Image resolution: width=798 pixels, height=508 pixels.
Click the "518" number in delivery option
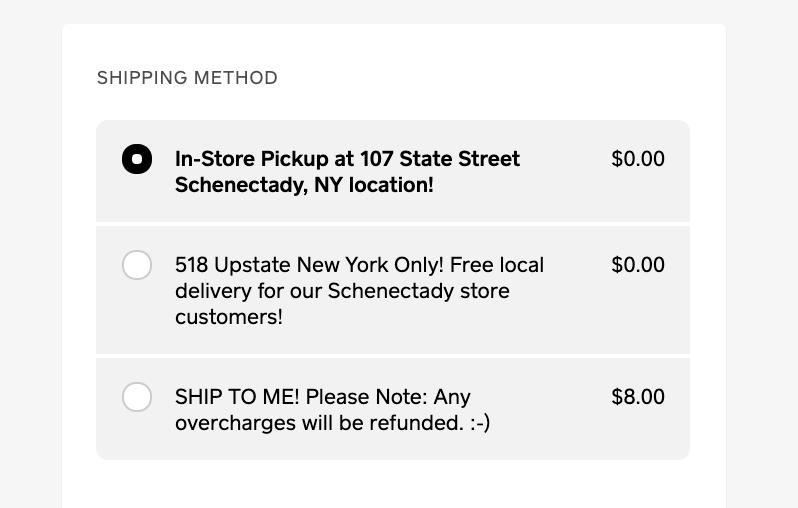191,265
